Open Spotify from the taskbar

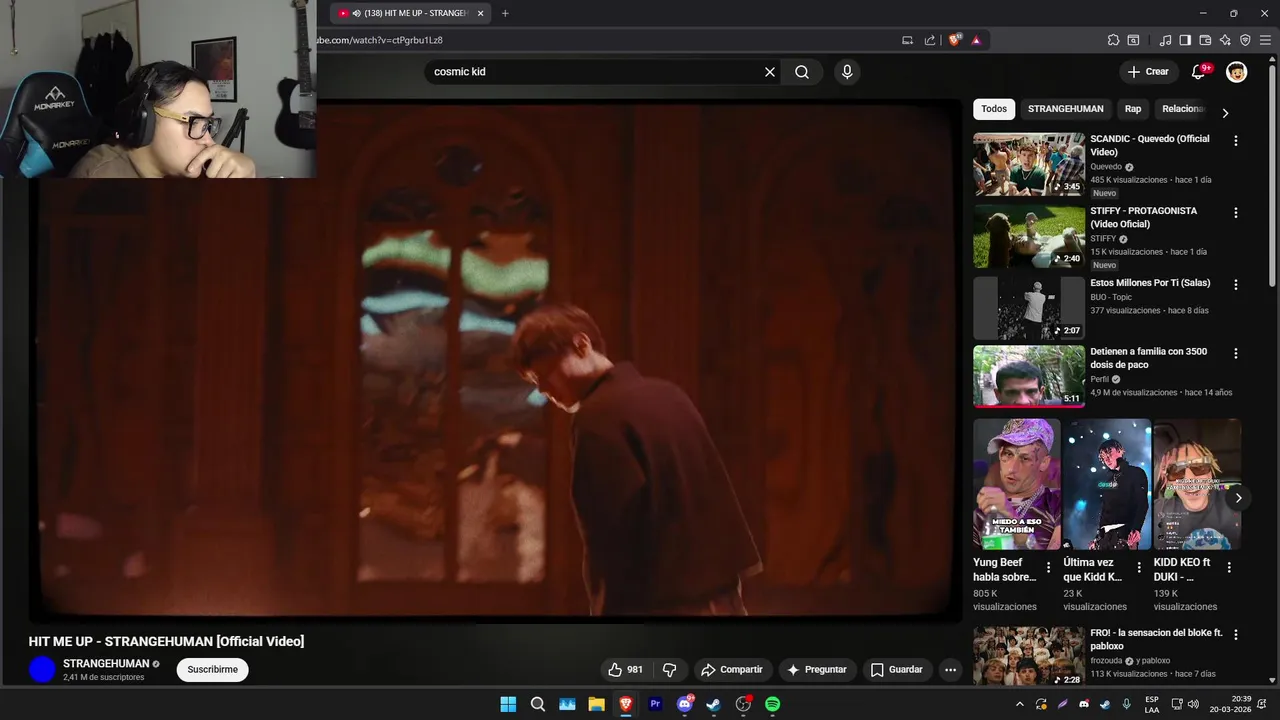point(772,704)
